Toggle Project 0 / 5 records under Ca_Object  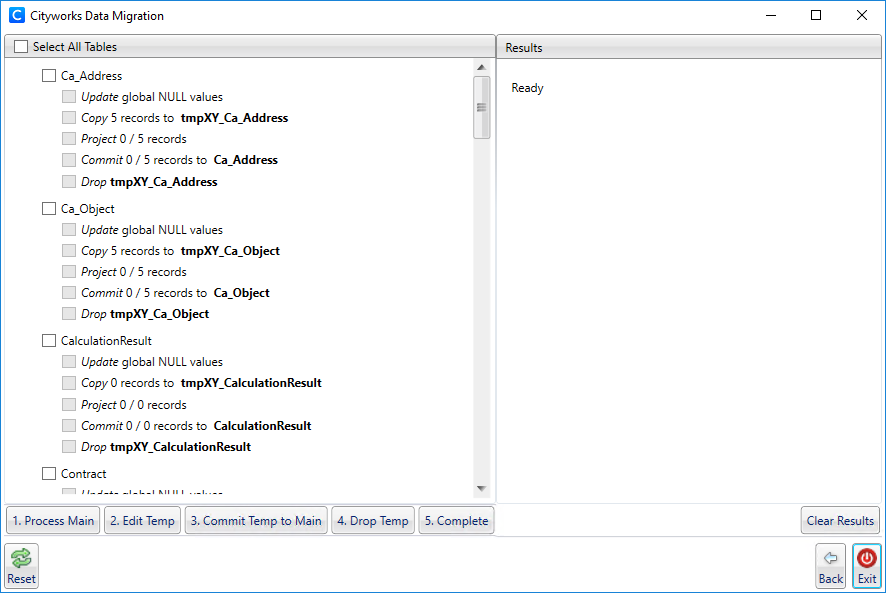pos(69,271)
